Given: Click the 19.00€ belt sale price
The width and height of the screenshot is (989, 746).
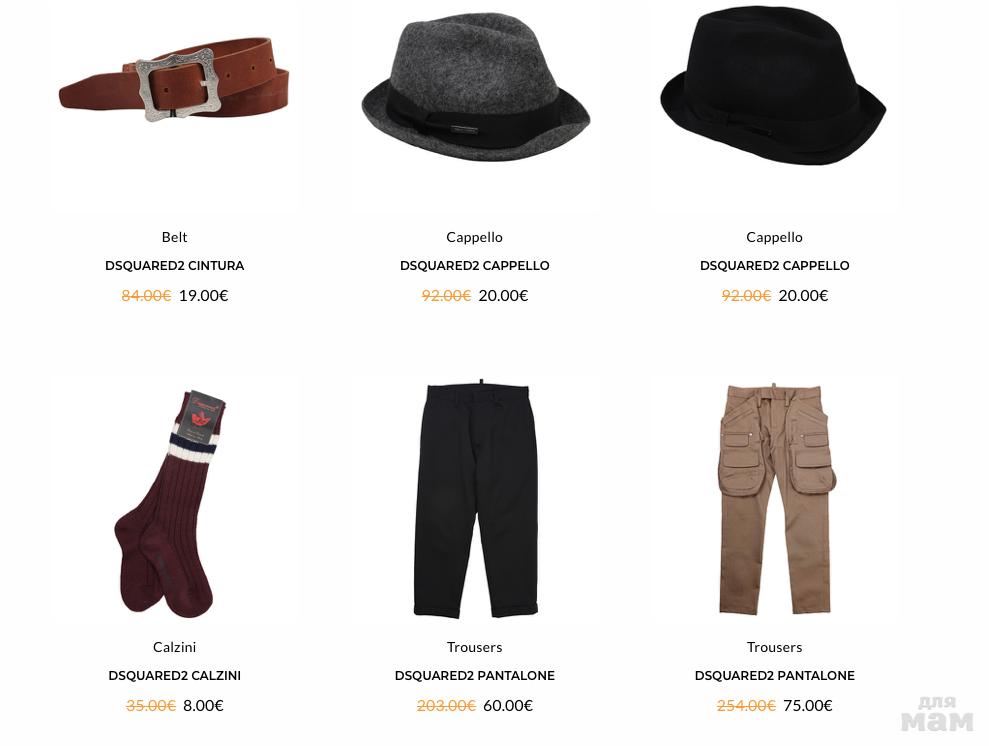Looking at the screenshot, I should pyautogui.click(x=203, y=295).
